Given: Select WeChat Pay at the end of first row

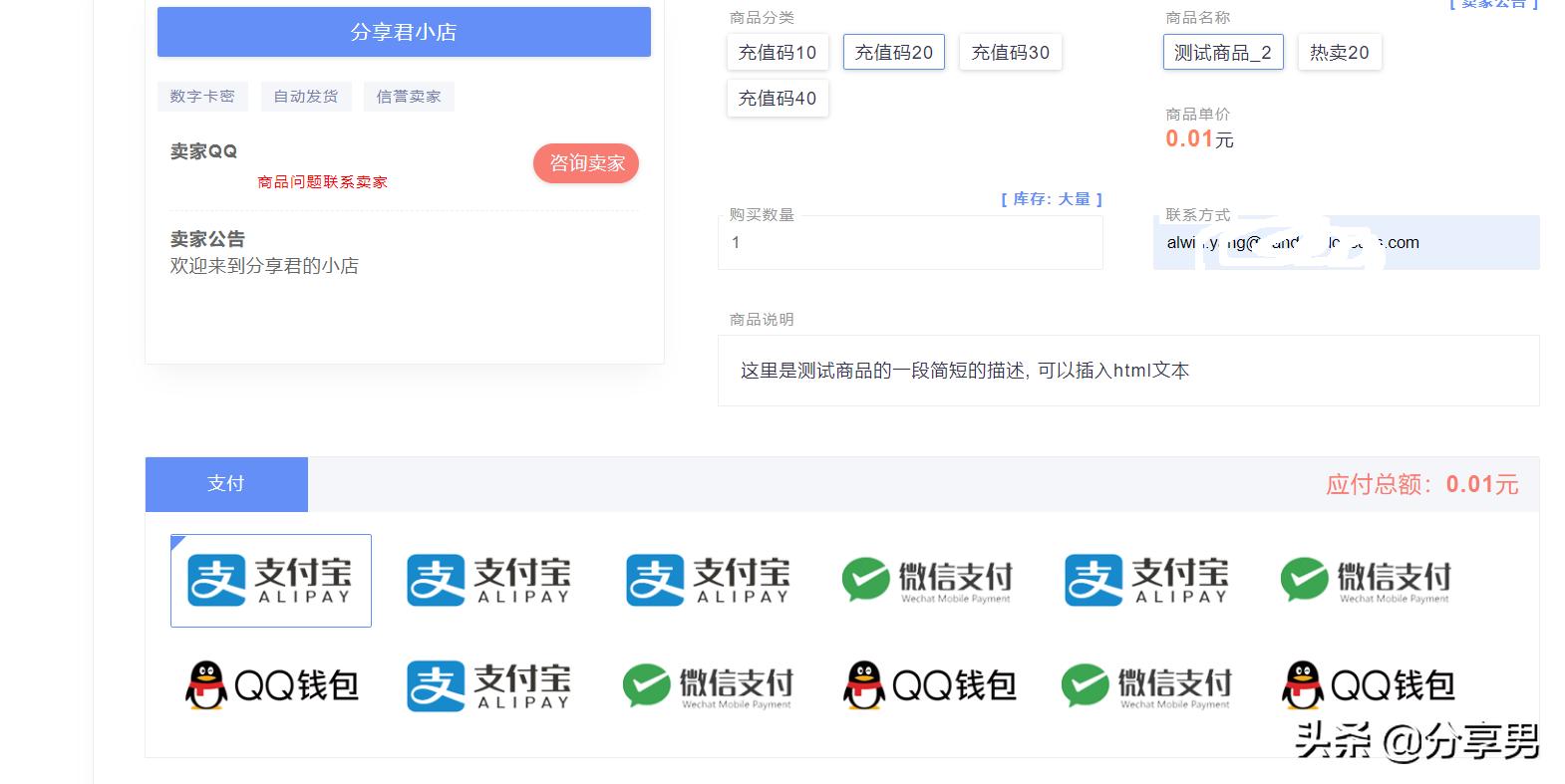Looking at the screenshot, I should (1366, 581).
